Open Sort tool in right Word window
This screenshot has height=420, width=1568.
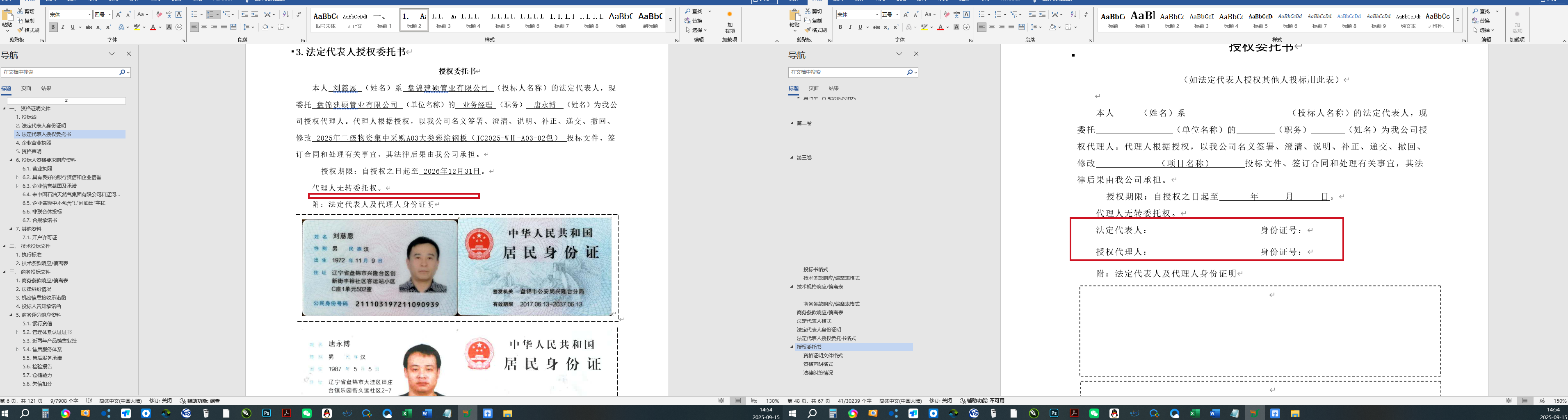click(1073, 15)
